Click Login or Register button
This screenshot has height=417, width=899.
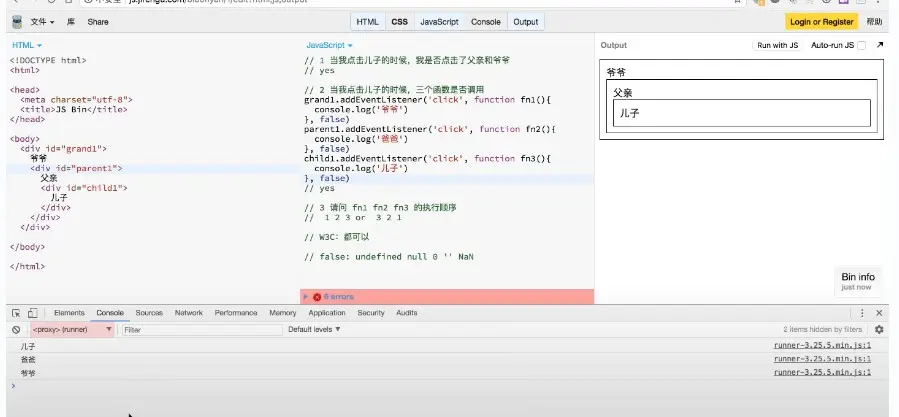coord(821,22)
